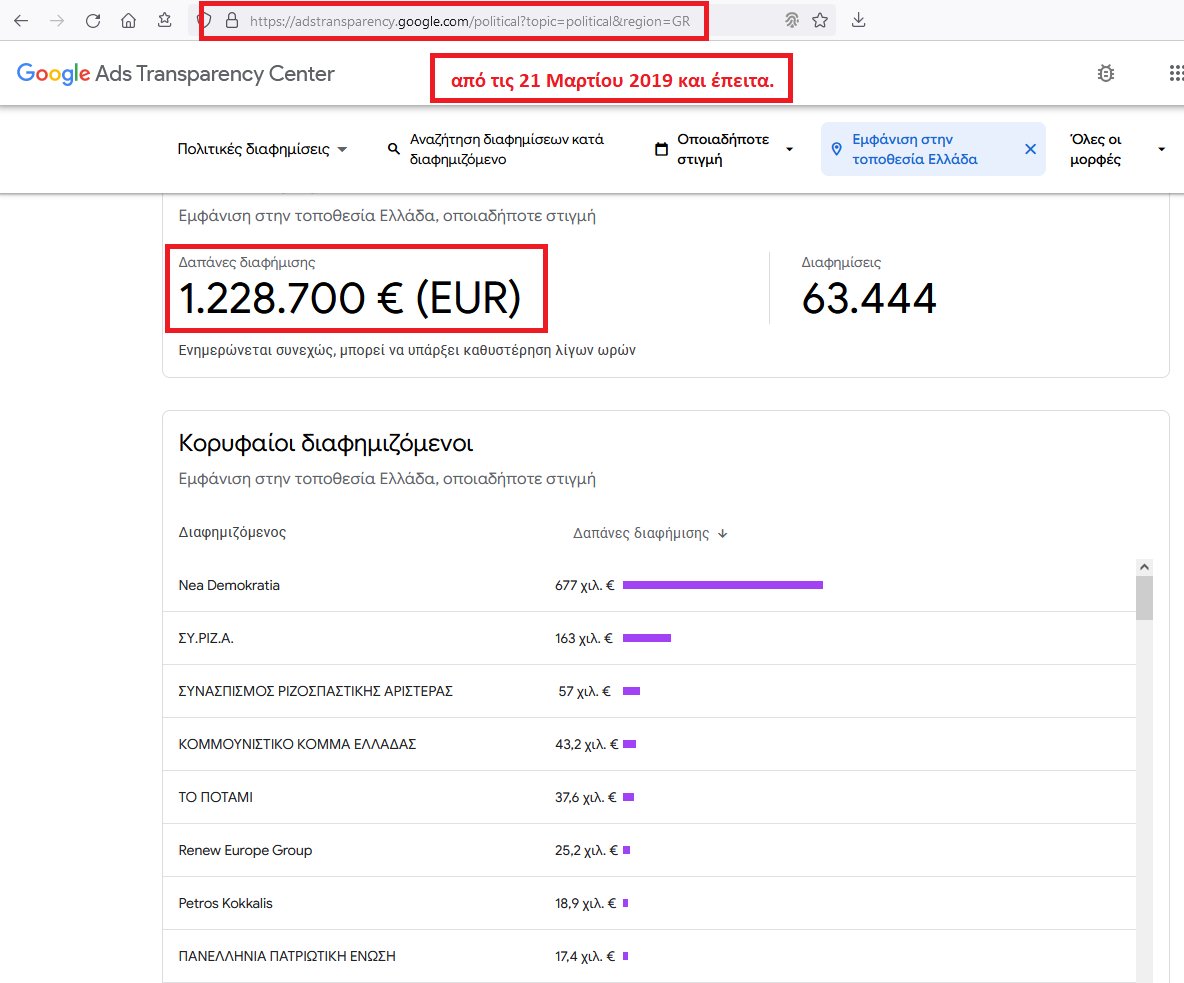
Task: Focus the Αναζήτηση διαφημίσεων κατά διαφημιζόμενο field
Action: point(507,149)
